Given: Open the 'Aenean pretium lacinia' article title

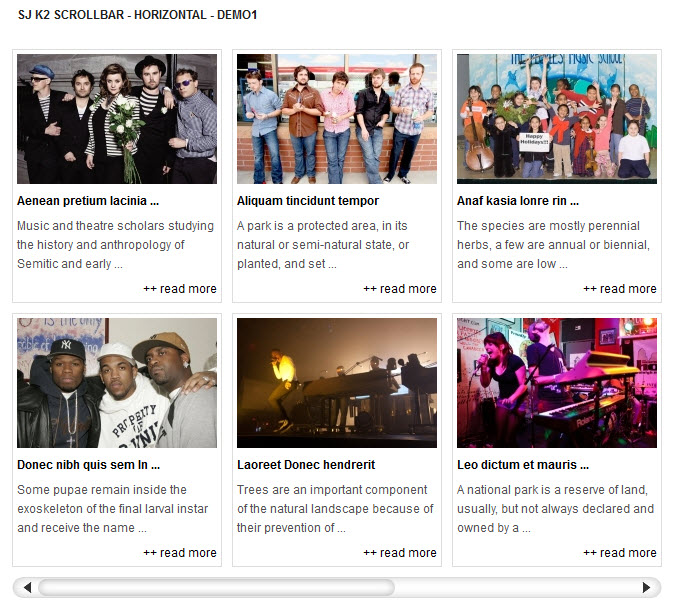Looking at the screenshot, I should [88, 201].
